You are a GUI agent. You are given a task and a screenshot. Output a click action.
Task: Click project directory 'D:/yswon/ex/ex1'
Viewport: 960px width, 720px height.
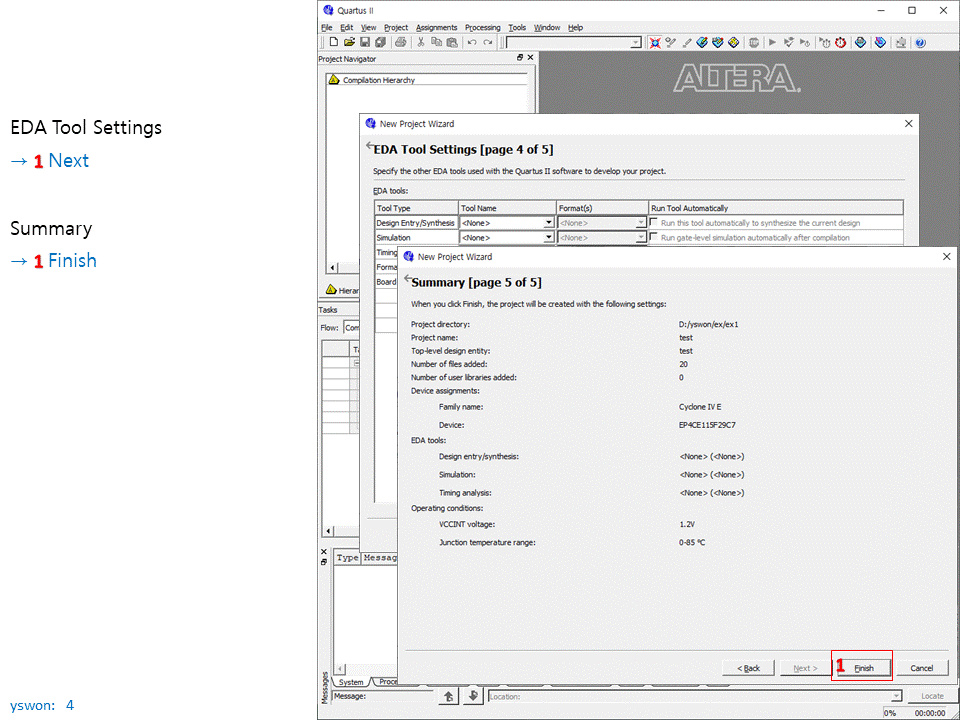coord(708,324)
